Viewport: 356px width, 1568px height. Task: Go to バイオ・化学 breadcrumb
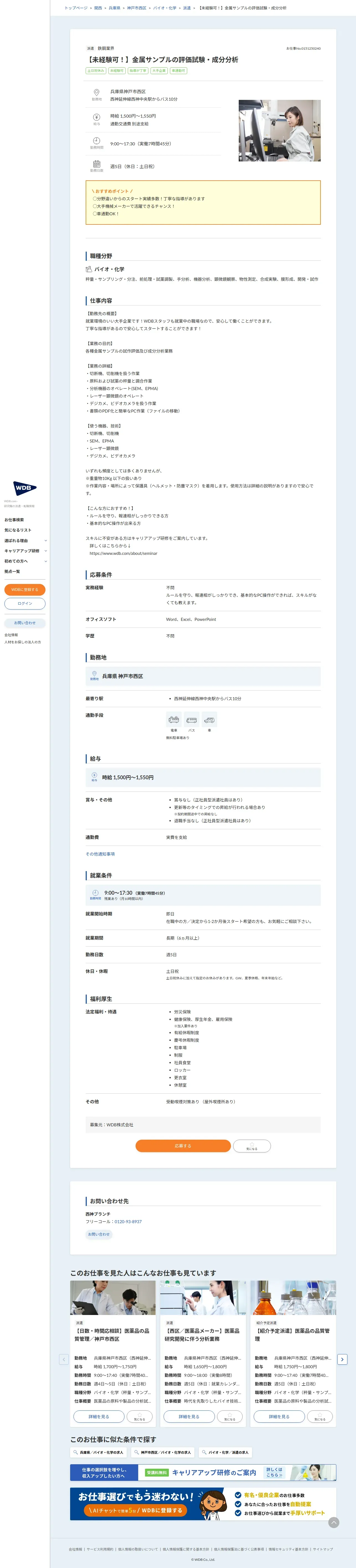[x=164, y=8]
